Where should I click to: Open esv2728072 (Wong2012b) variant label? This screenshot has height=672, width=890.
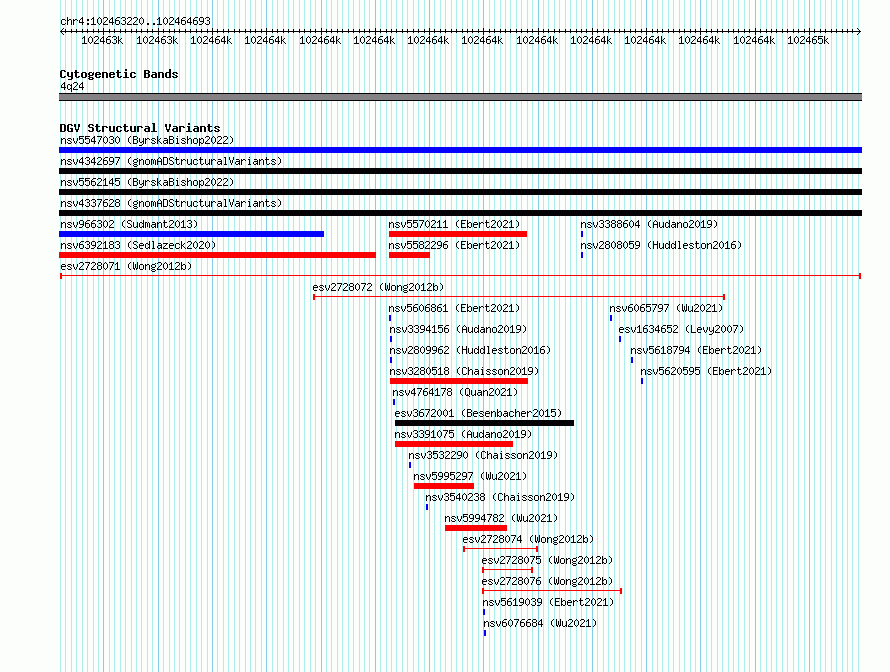click(378, 287)
